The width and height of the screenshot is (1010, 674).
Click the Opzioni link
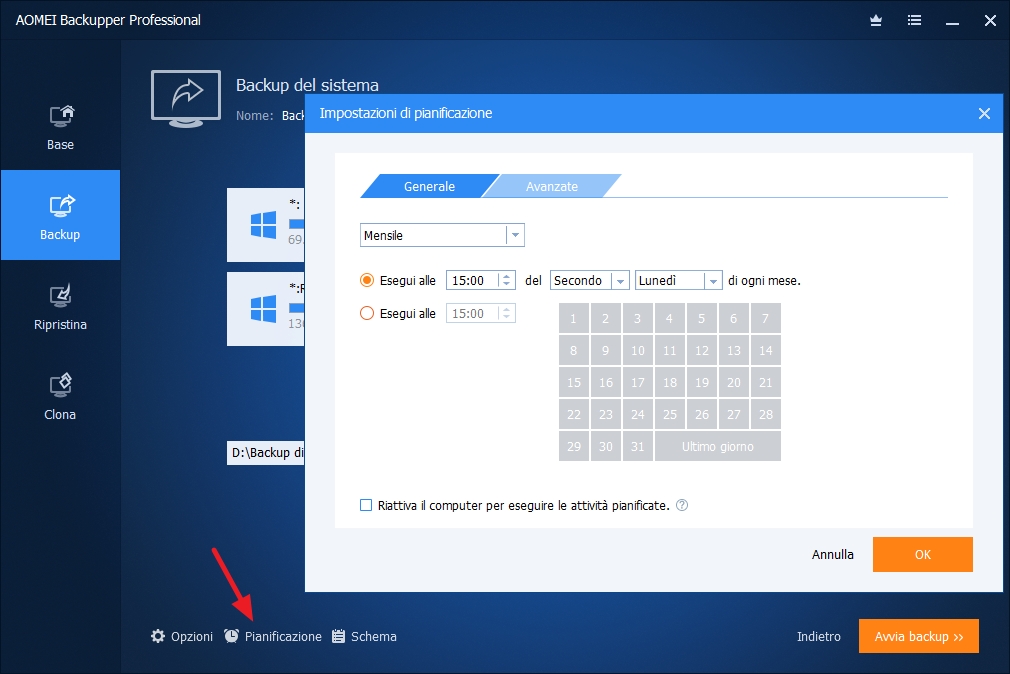[191, 637]
